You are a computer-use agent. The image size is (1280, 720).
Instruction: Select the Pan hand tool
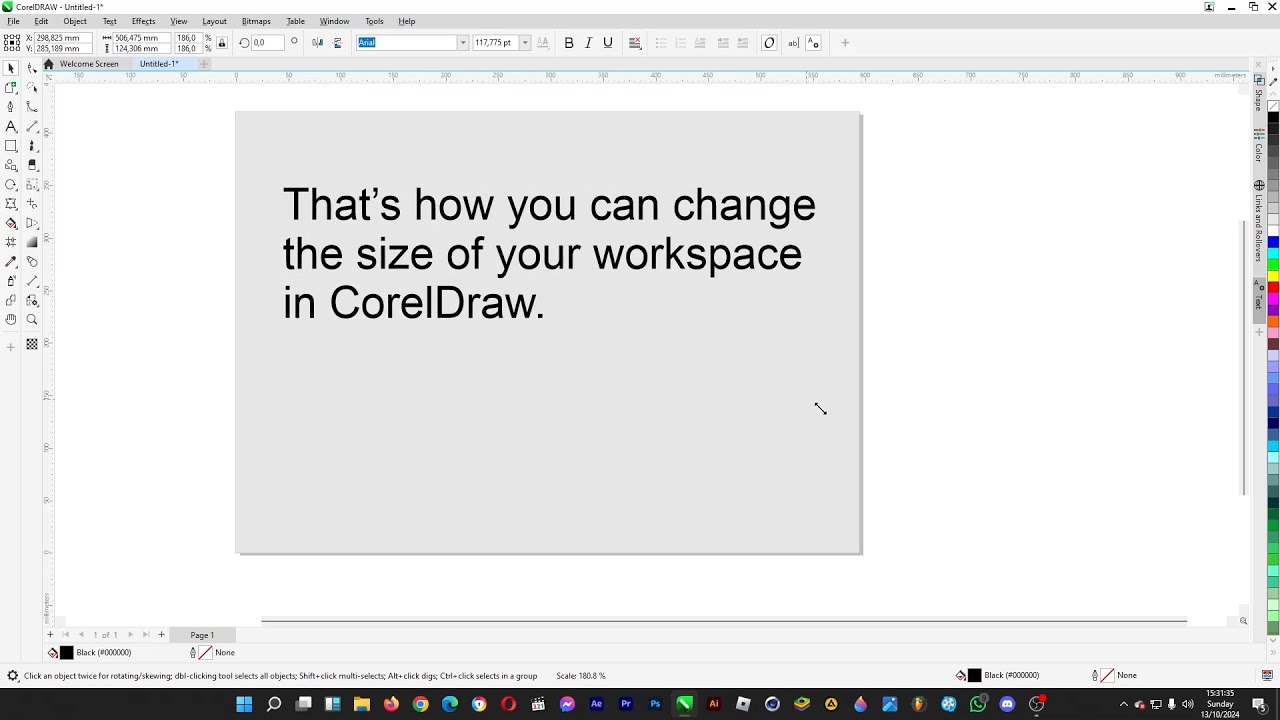pyautogui.click(x=11, y=319)
